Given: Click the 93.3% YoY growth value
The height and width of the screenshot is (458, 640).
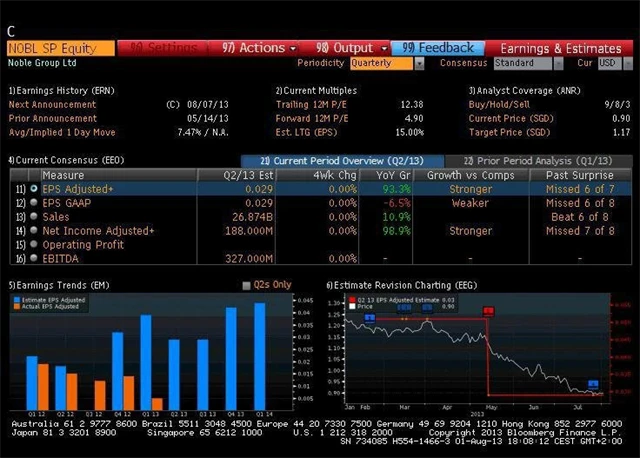Looking at the screenshot, I should tap(396, 189).
